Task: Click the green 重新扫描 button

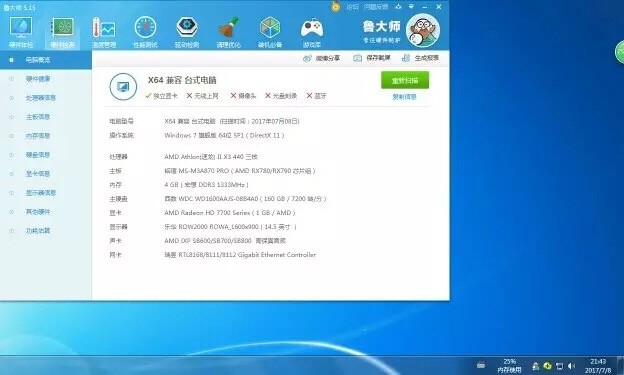Action: [405, 80]
